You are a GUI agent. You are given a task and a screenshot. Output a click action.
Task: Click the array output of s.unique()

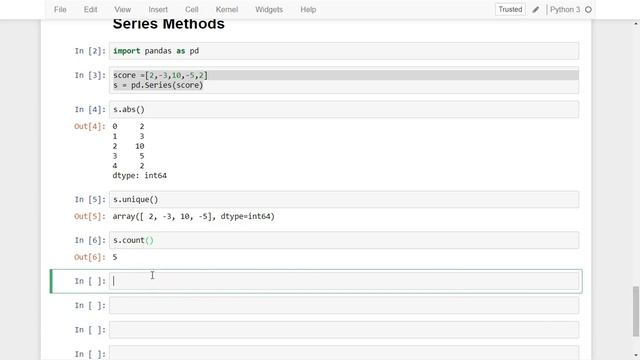pyautogui.click(x=193, y=216)
